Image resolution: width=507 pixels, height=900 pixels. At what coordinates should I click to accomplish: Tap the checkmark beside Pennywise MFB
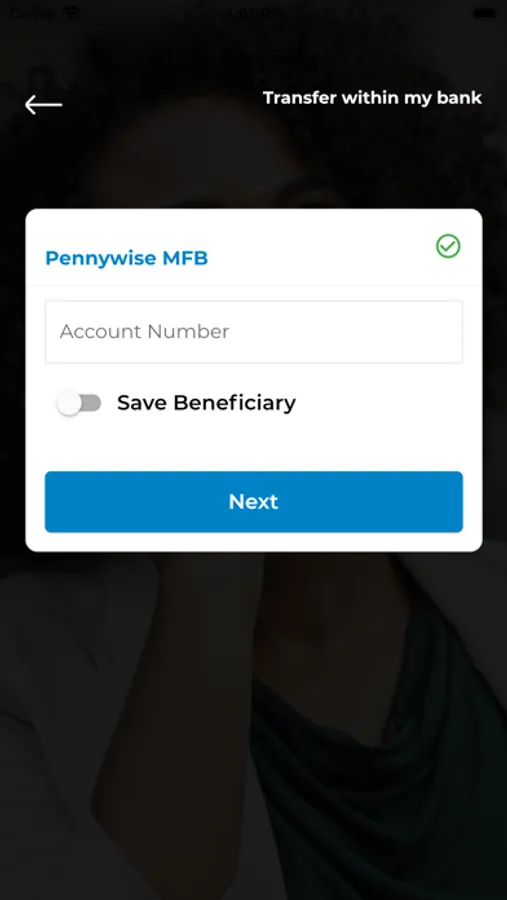coord(448,246)
